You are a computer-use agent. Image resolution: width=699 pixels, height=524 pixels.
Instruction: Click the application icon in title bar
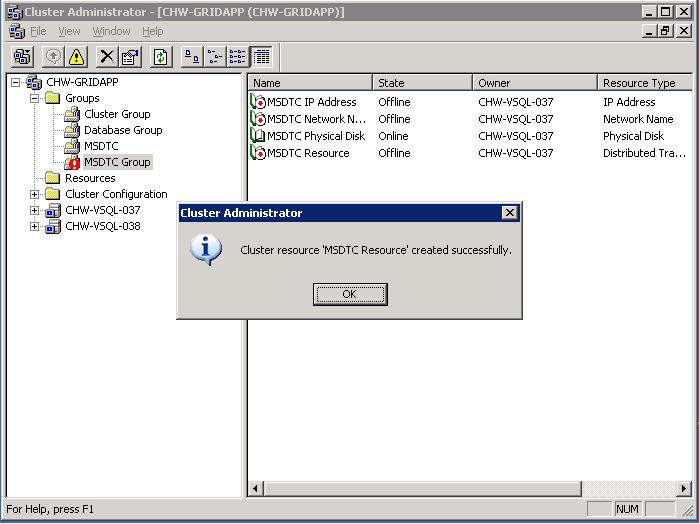[15, 12]
